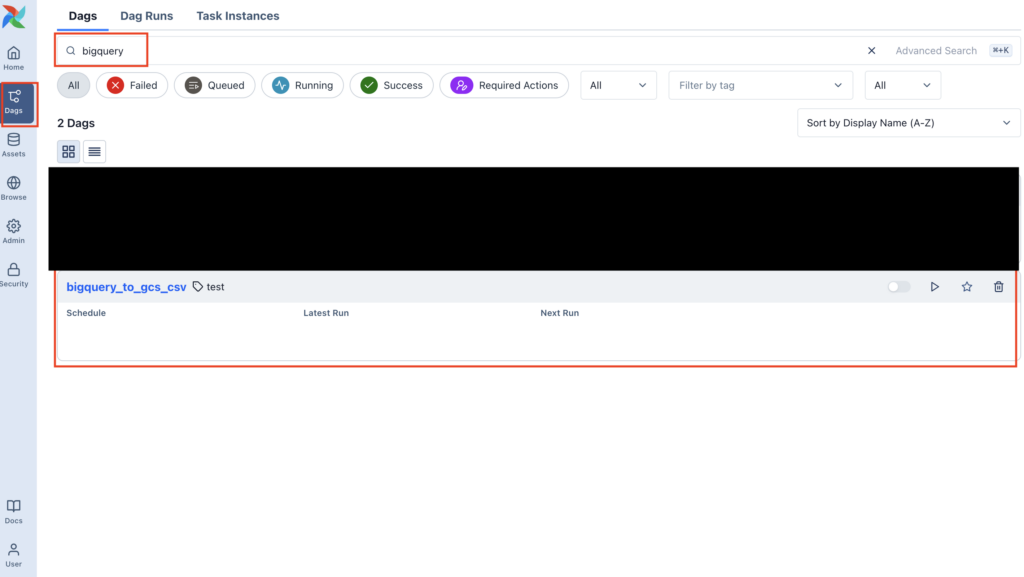This screenshot has width=1024, height=577.
Task: Delete the bigquery_to_gcs_csv Dag with trash icon
Action: pyautogui.click(x=998, y=287)
